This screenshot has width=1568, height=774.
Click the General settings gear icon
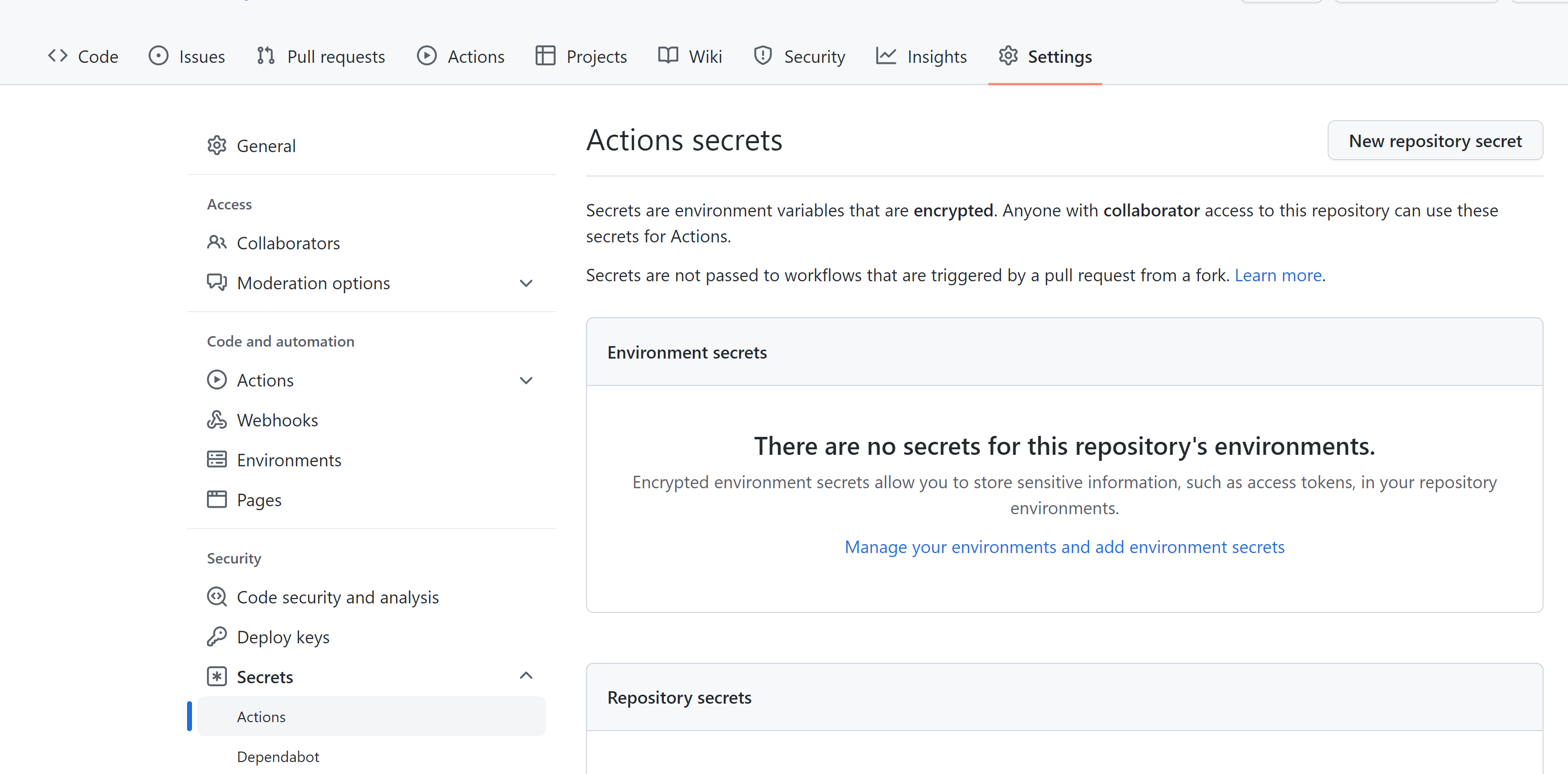point(216,145)
